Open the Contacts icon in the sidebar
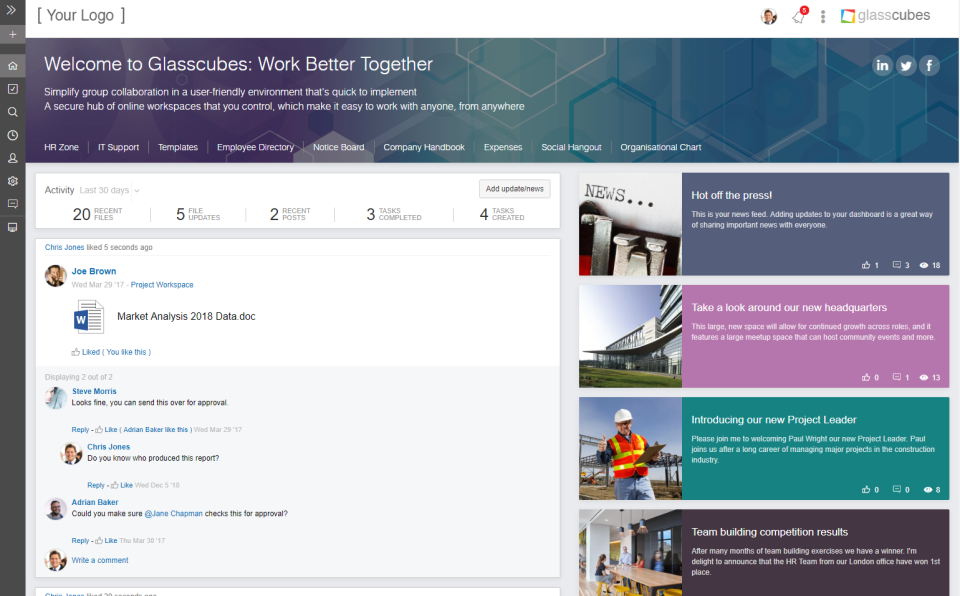This screenshot has width=960, height=596. (12, 158)
